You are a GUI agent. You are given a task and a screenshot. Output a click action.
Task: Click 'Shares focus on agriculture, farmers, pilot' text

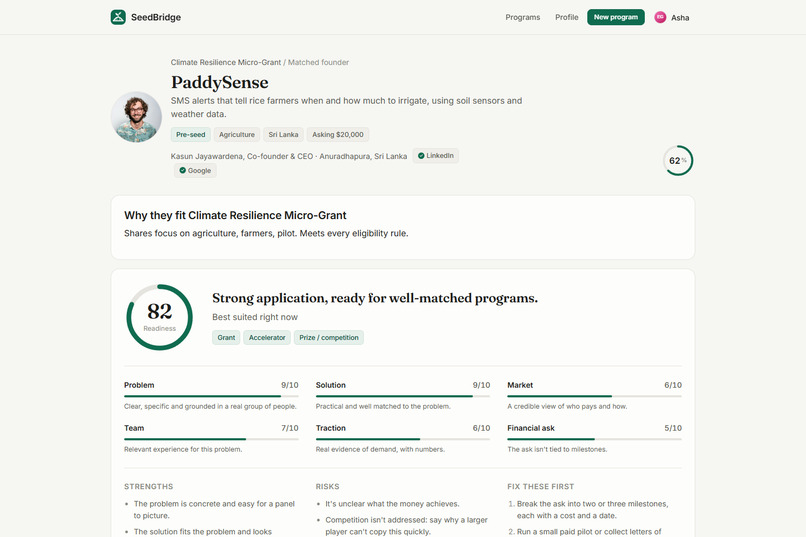266,233
